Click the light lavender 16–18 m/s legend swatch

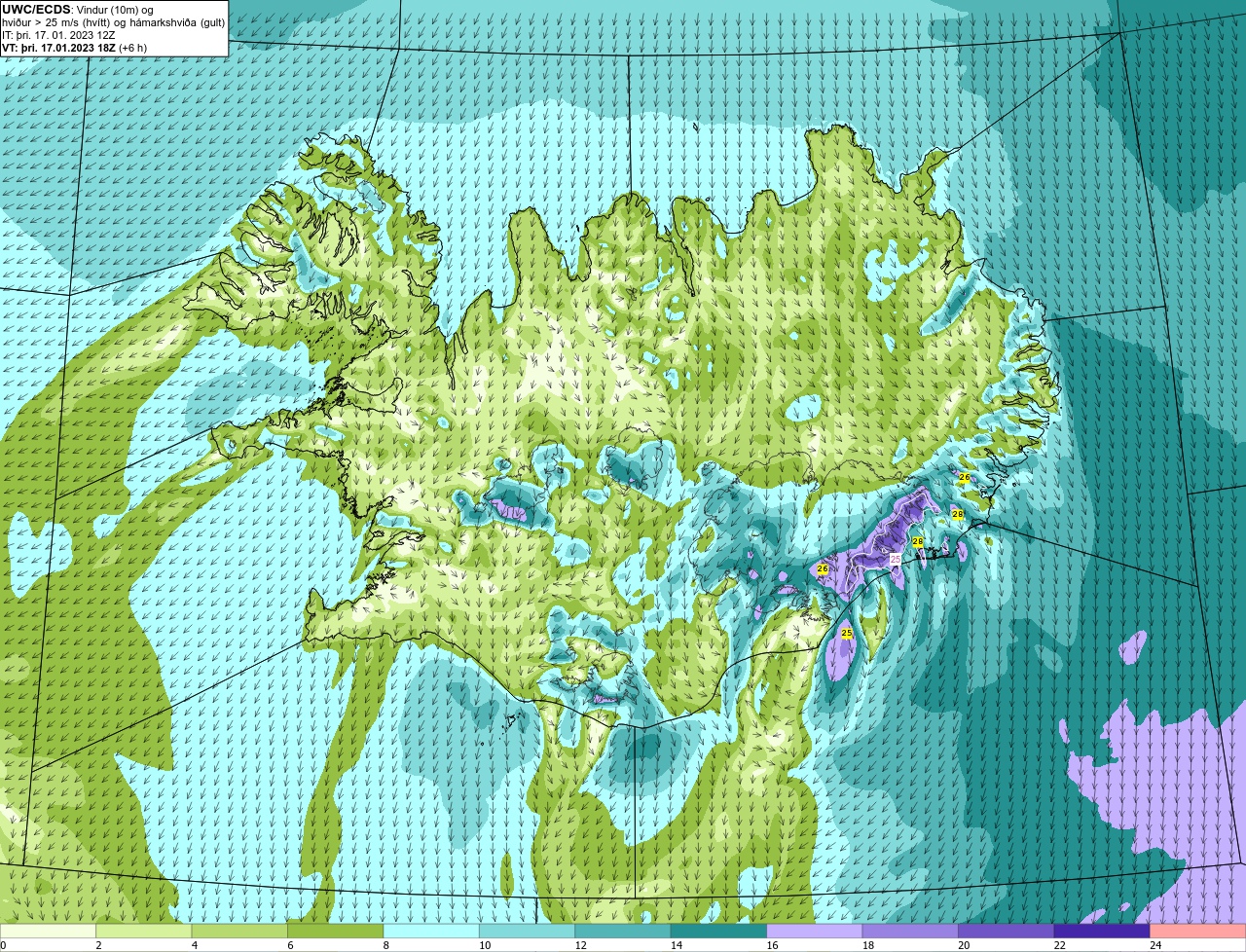(x=815, y=931)
